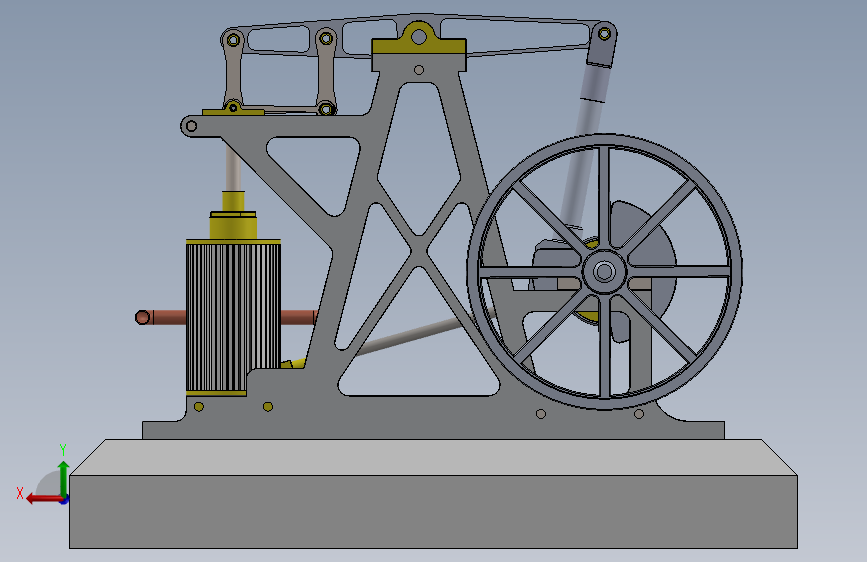
Task: Select the bolt at the flywheel's lower left
Action: [541, 414]
